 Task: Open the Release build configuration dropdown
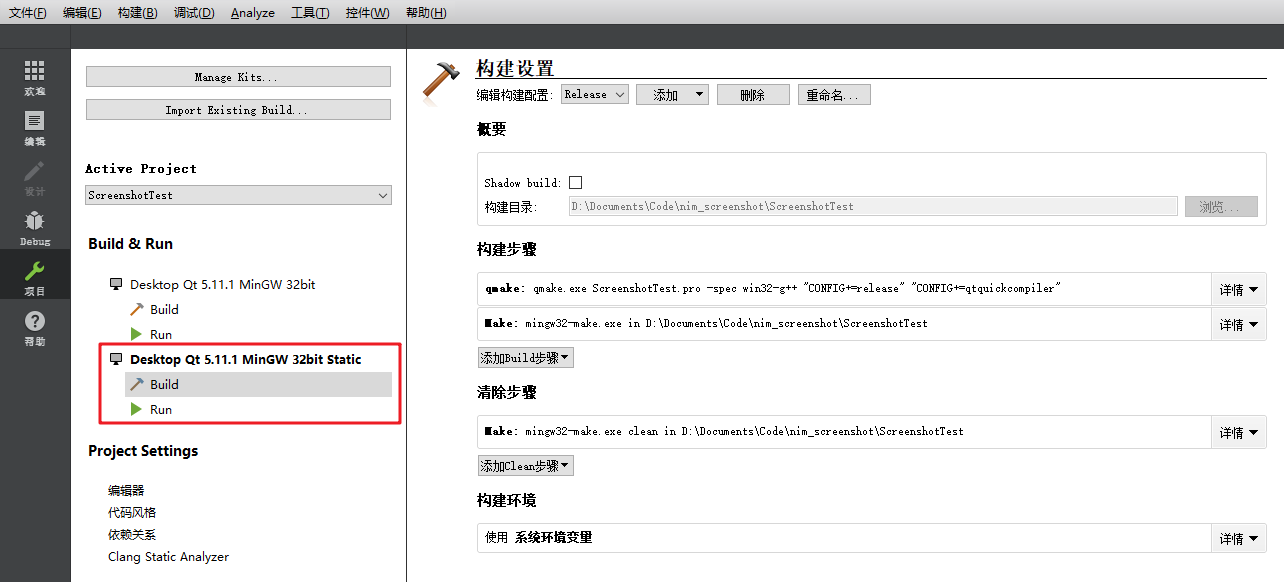[594, 95]
